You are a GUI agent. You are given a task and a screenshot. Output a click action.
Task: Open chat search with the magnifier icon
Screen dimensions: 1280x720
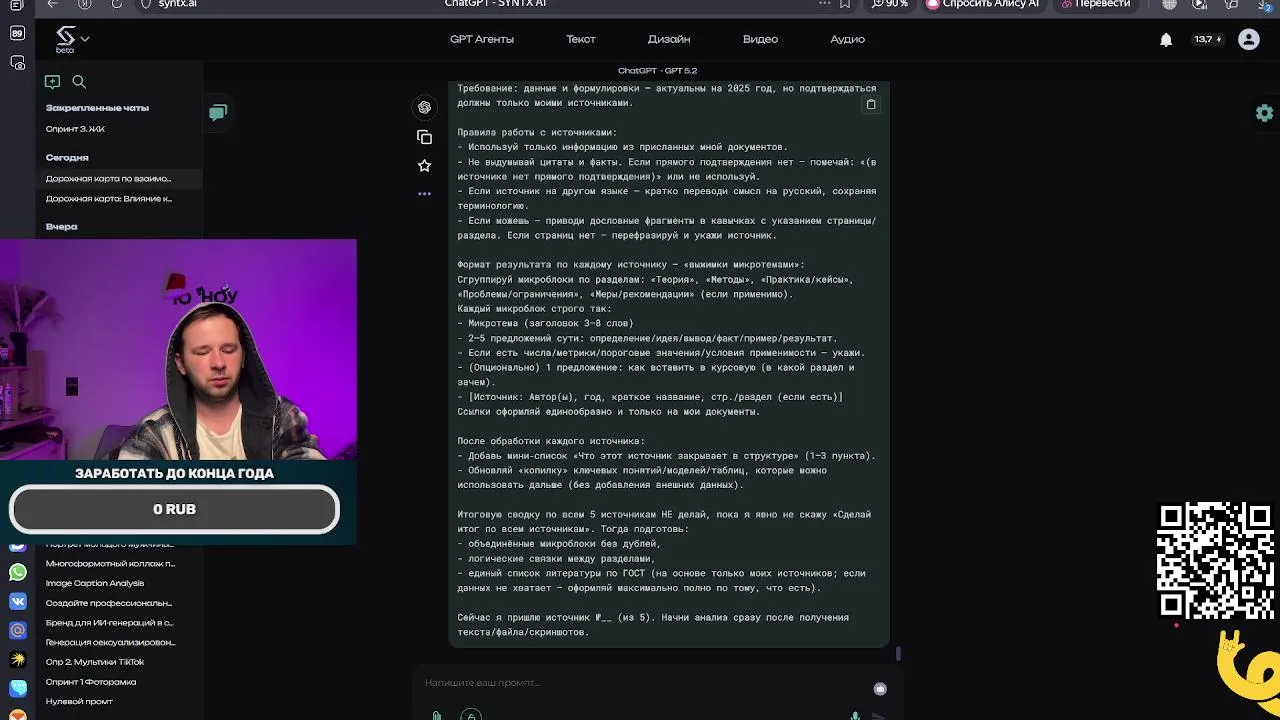(79, 82)
